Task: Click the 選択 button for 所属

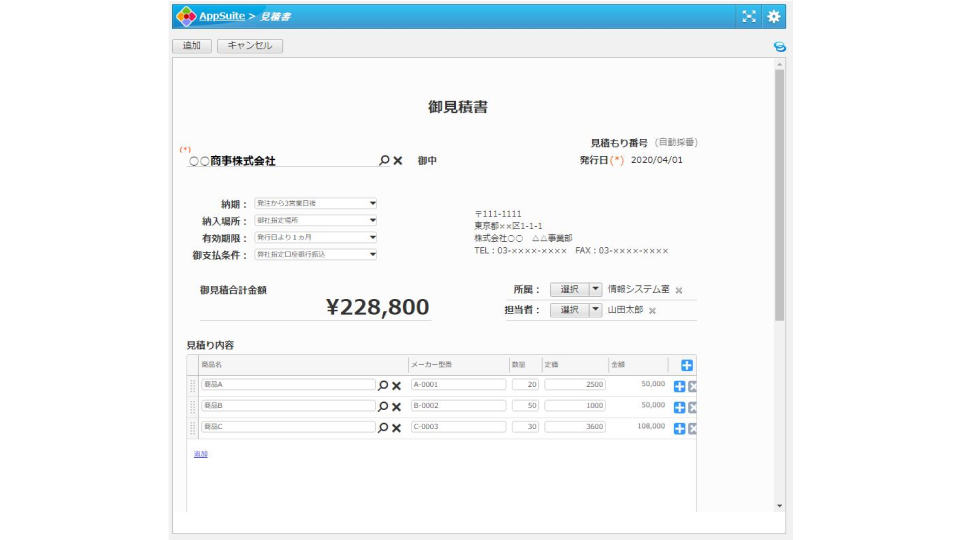Action: [569, 289]
